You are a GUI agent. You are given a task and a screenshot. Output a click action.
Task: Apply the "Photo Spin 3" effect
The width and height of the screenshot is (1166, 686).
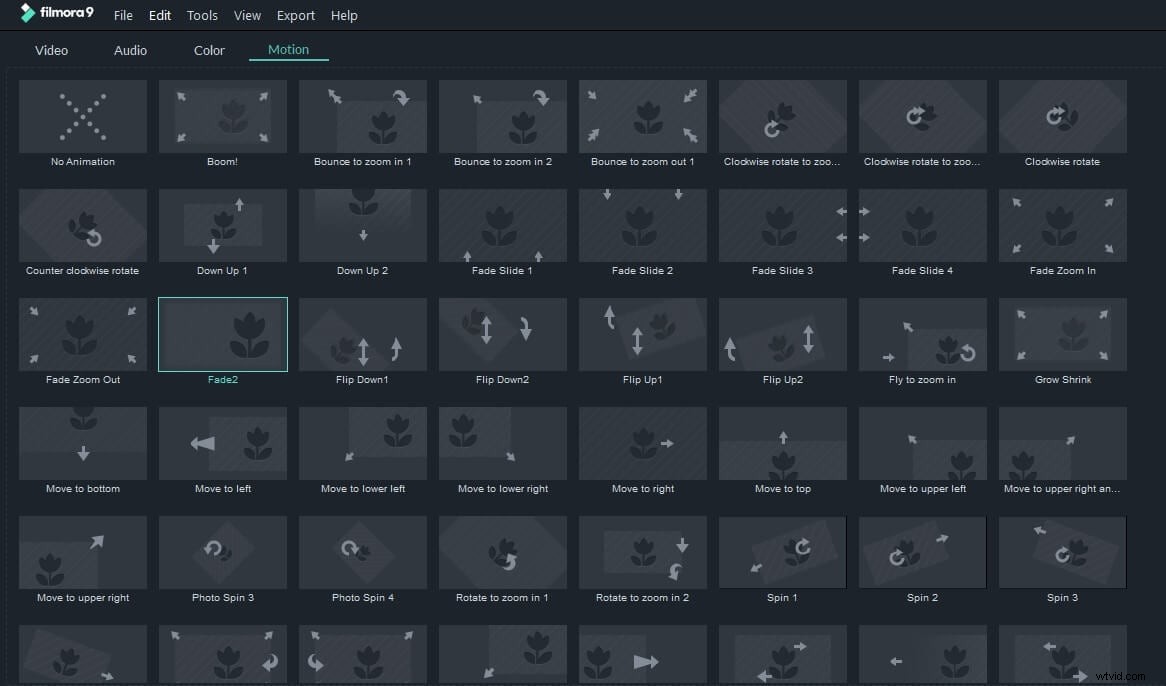coord(222,552)
